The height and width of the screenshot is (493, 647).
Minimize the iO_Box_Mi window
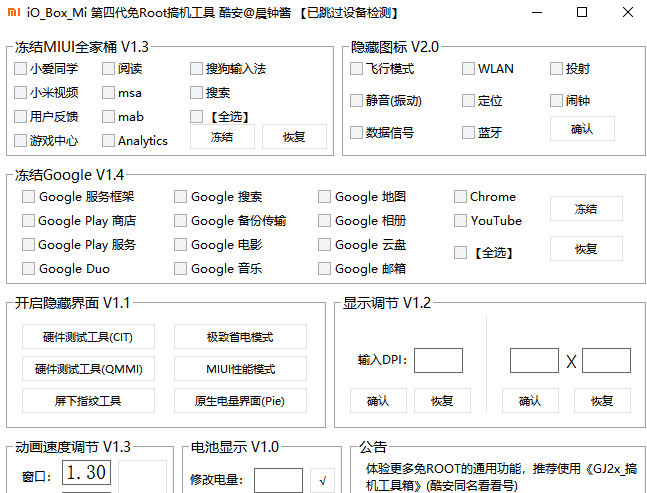(537, 12)
